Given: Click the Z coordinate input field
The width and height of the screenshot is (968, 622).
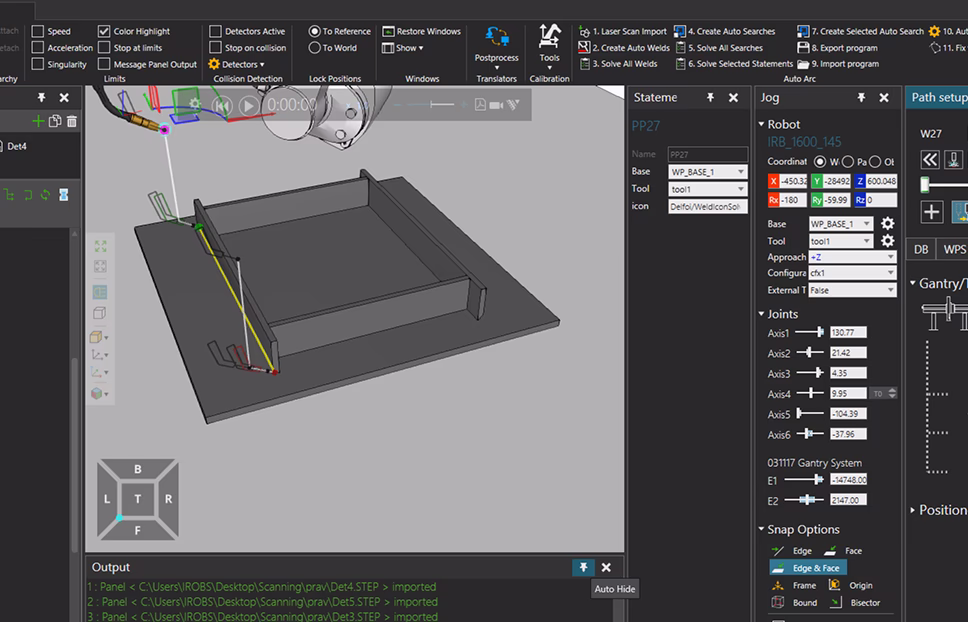Looking at the screenshot, I should coord(882,181).
